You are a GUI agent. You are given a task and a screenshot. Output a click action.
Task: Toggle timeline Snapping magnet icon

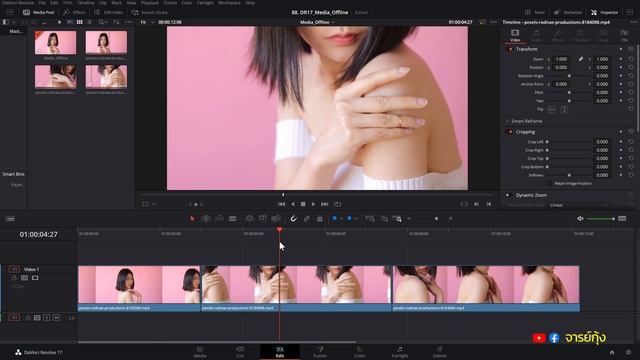tap(293, 219)
